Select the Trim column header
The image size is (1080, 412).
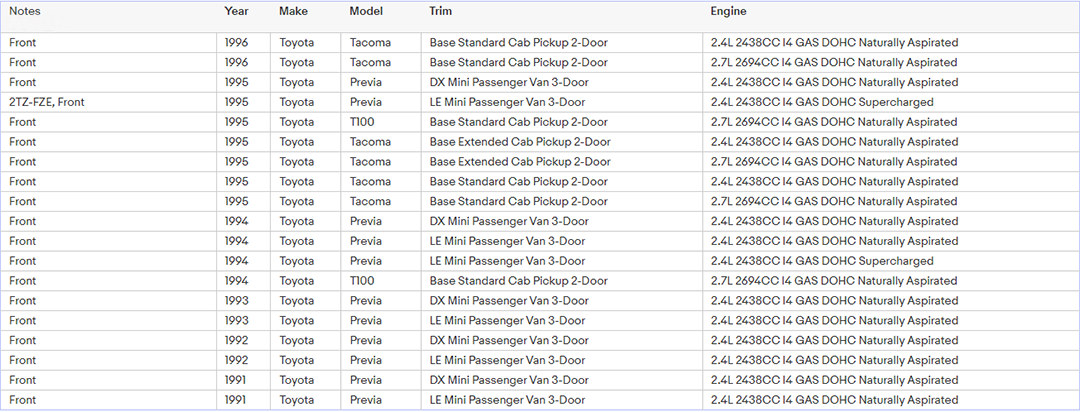point(441,11)
